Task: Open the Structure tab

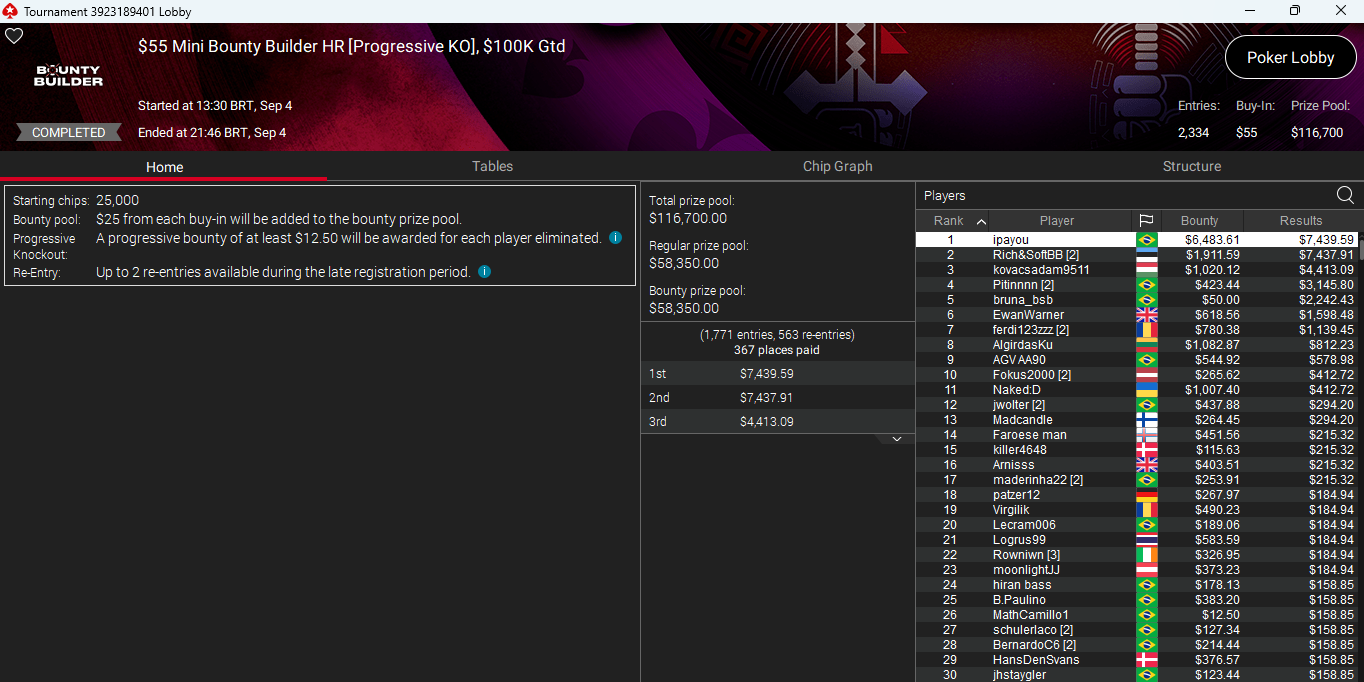Action: point(1191,166)
